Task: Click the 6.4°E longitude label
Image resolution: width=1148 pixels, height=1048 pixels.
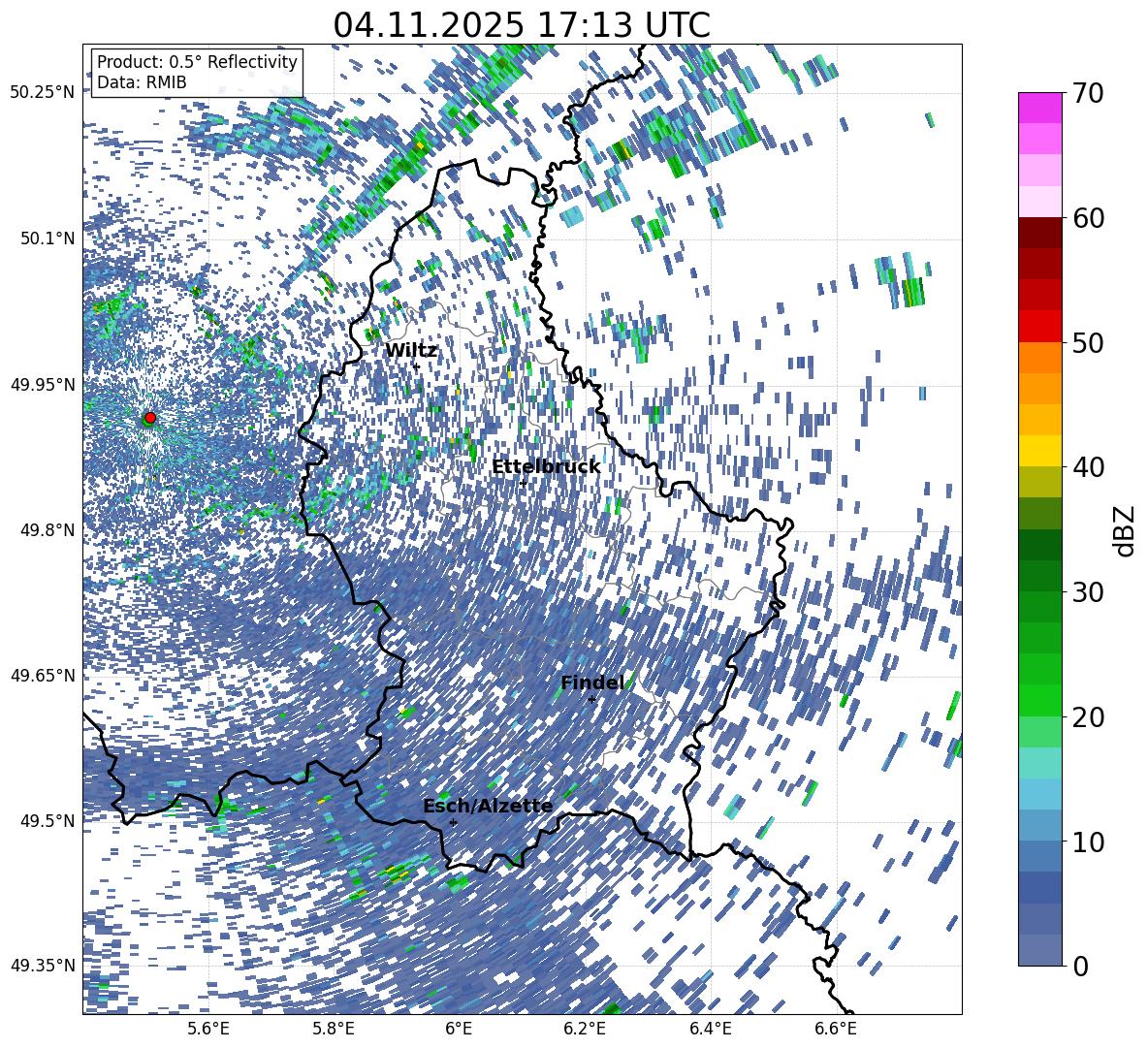Action: (x=711, y=1029)
